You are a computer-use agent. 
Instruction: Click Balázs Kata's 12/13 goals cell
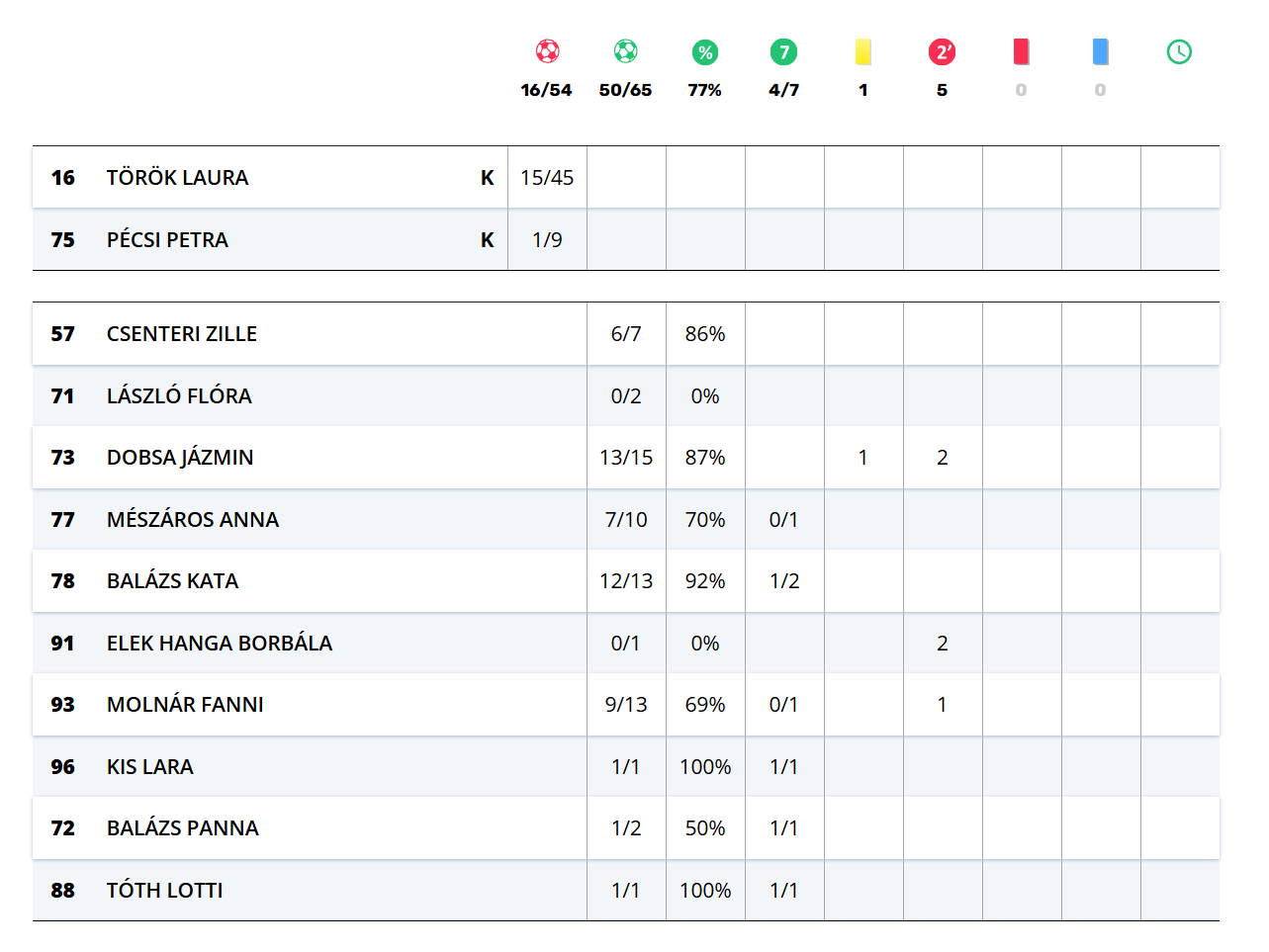point(626,581)
